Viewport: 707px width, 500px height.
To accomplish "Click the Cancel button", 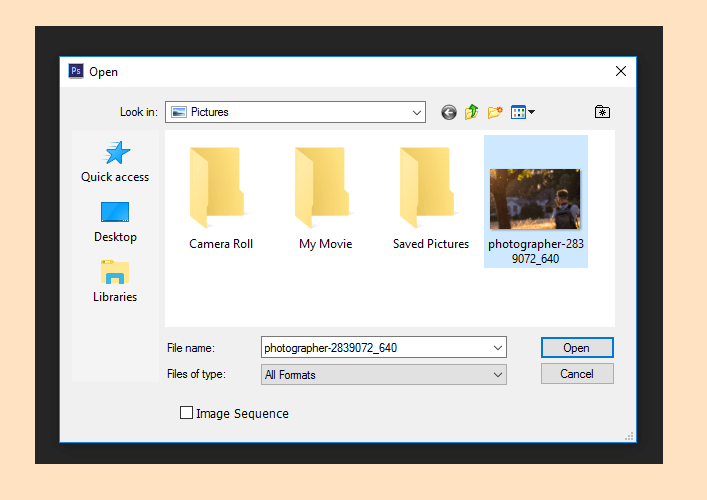I will click(x=577, y=374).
